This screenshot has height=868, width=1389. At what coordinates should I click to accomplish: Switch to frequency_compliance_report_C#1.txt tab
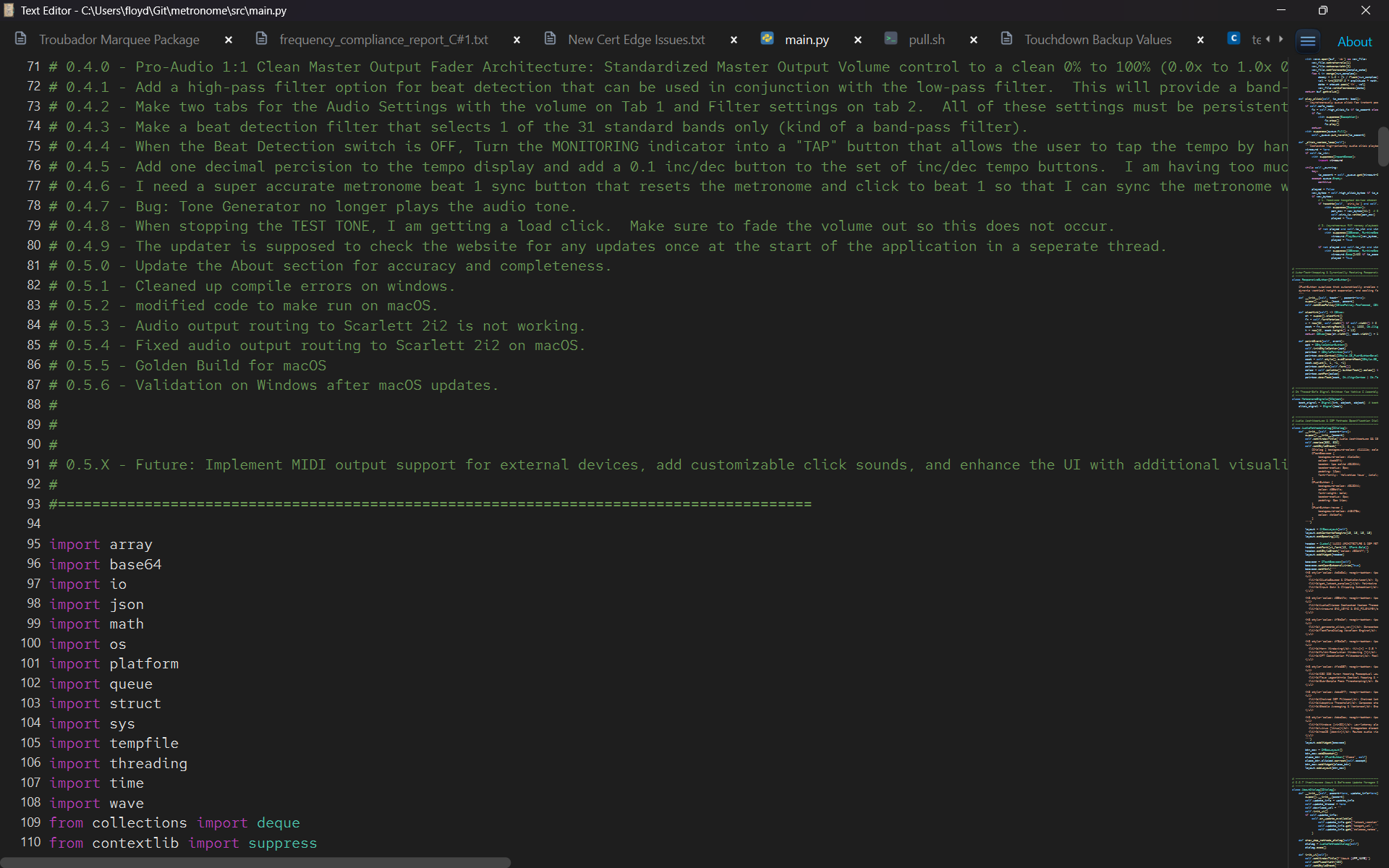[x=383, y=40]
